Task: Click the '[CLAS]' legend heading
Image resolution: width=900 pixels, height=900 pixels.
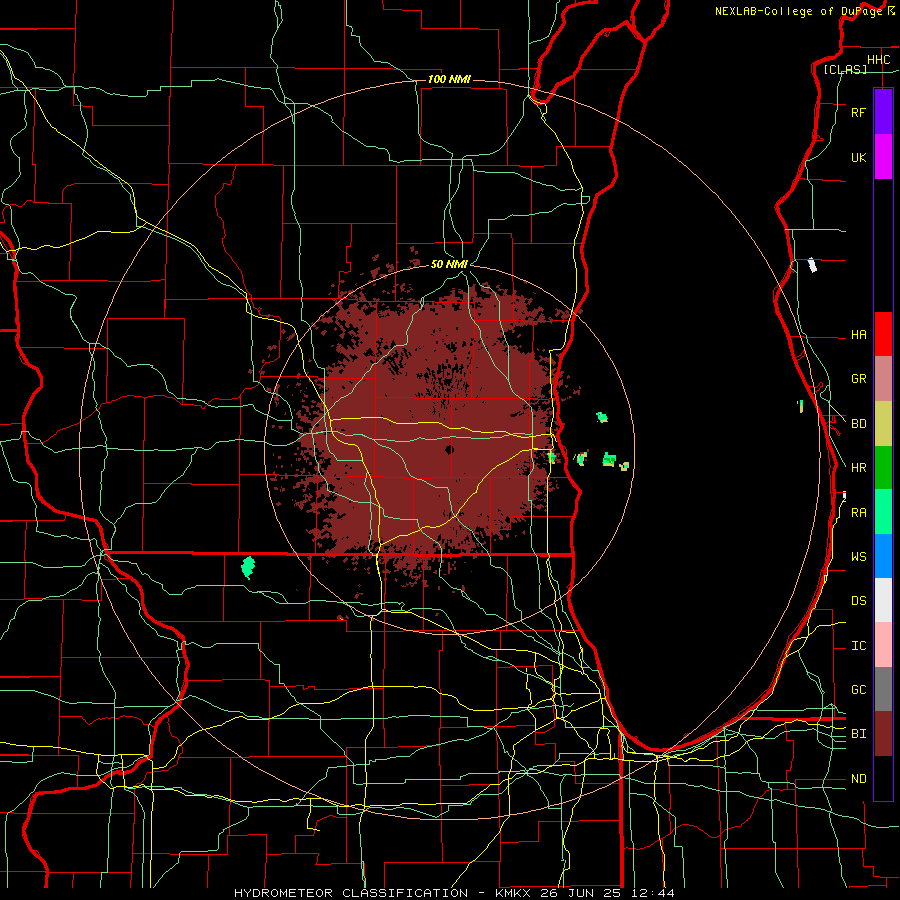Action: pyautogui.click(x=845, y=69)
